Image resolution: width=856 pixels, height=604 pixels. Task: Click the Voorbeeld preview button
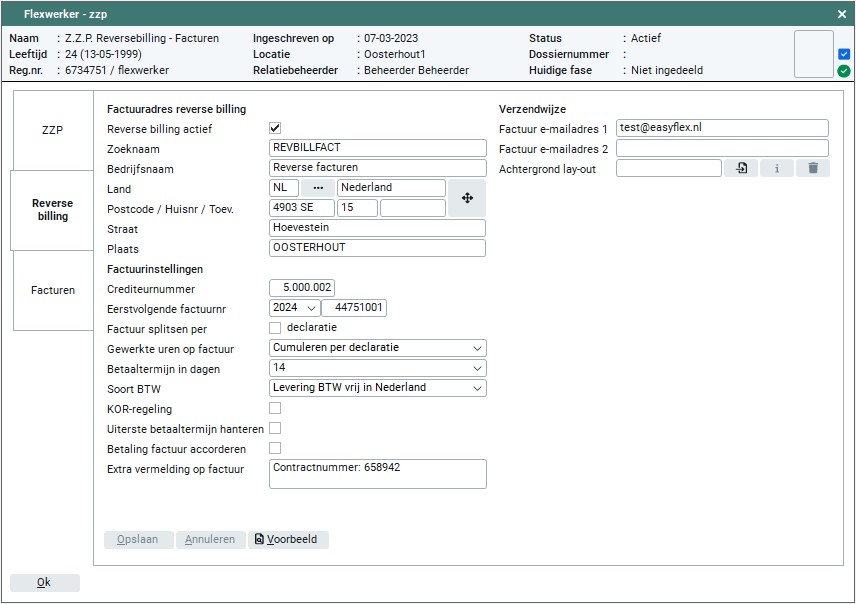pos(287,539)
